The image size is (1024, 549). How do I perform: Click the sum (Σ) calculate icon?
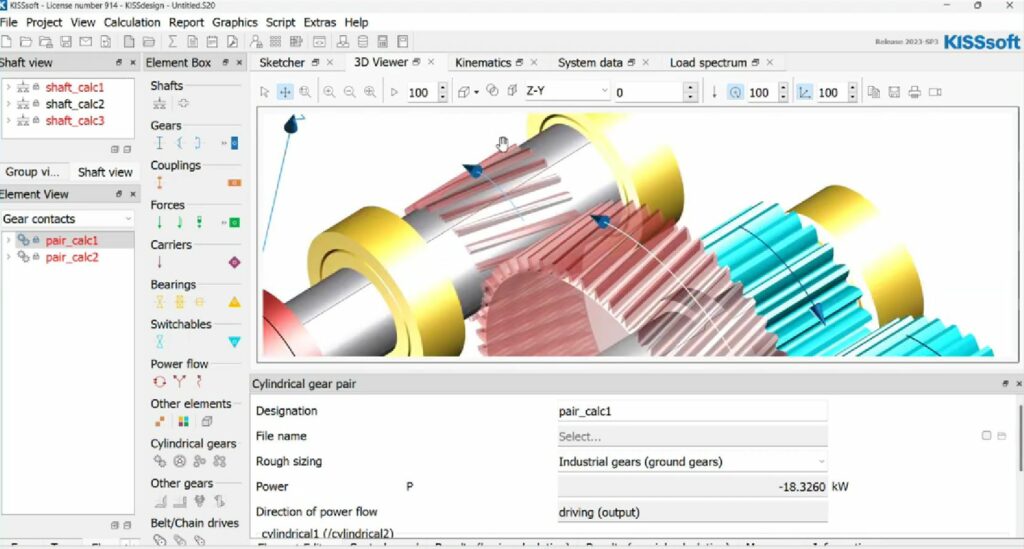[x=172, y=42]
